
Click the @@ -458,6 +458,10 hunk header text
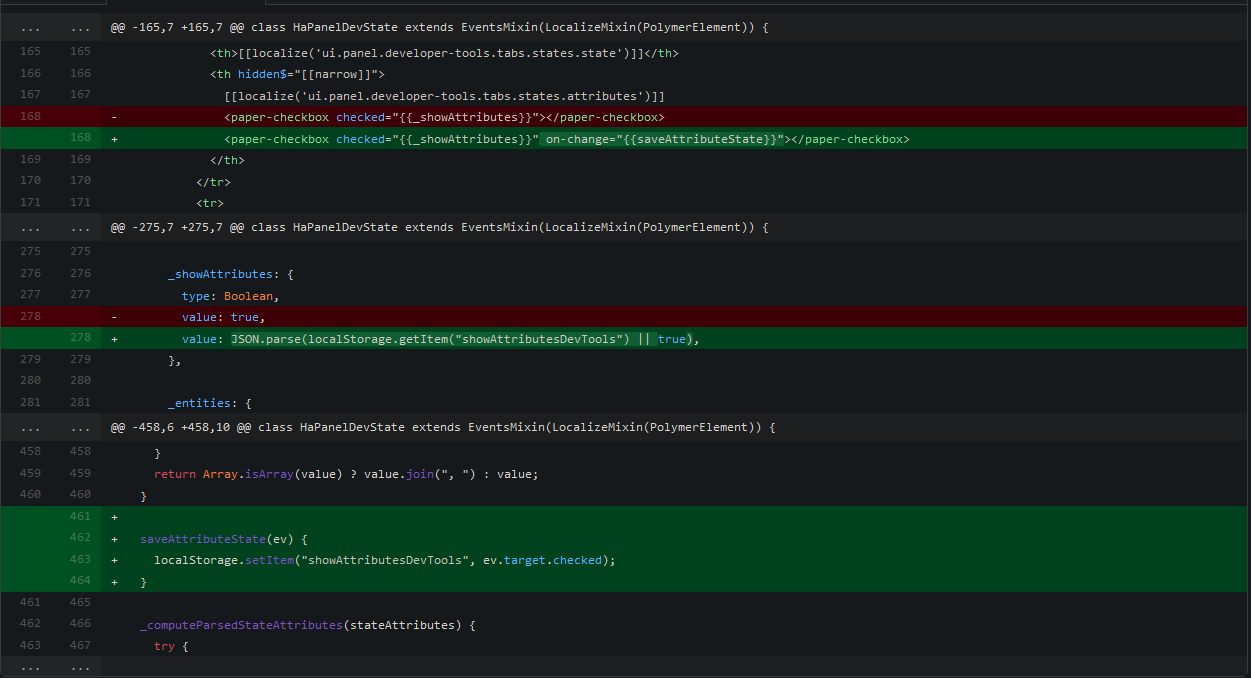443,428
